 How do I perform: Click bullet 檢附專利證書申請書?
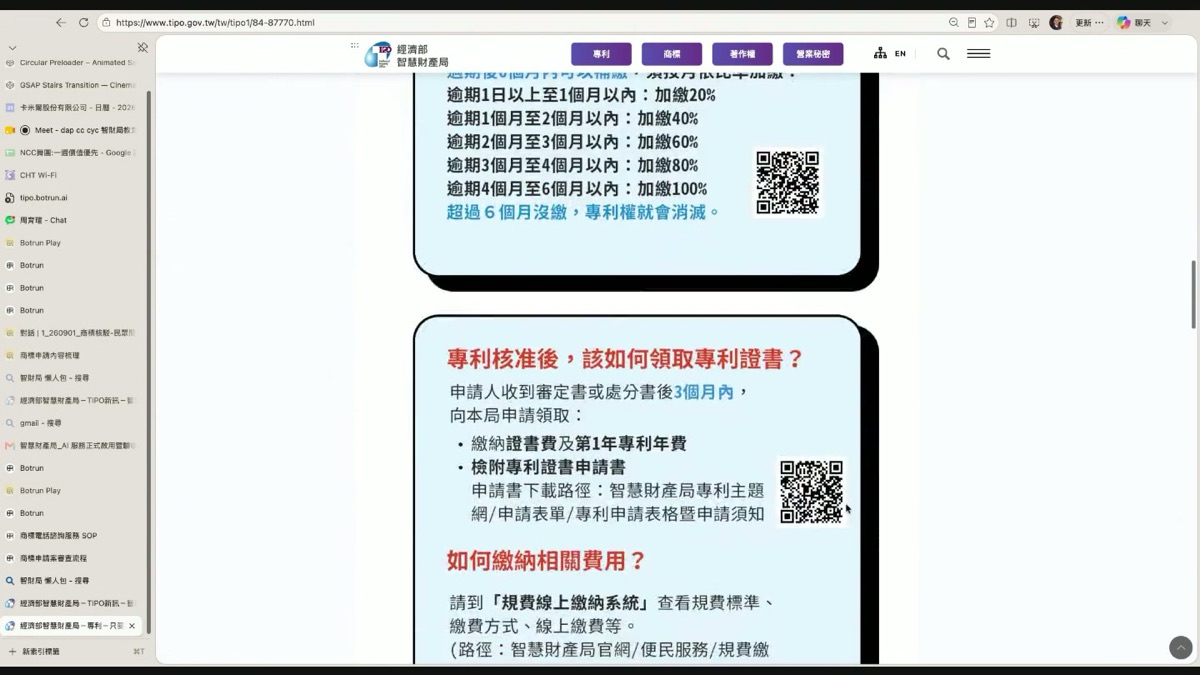[x=548, y=467]
